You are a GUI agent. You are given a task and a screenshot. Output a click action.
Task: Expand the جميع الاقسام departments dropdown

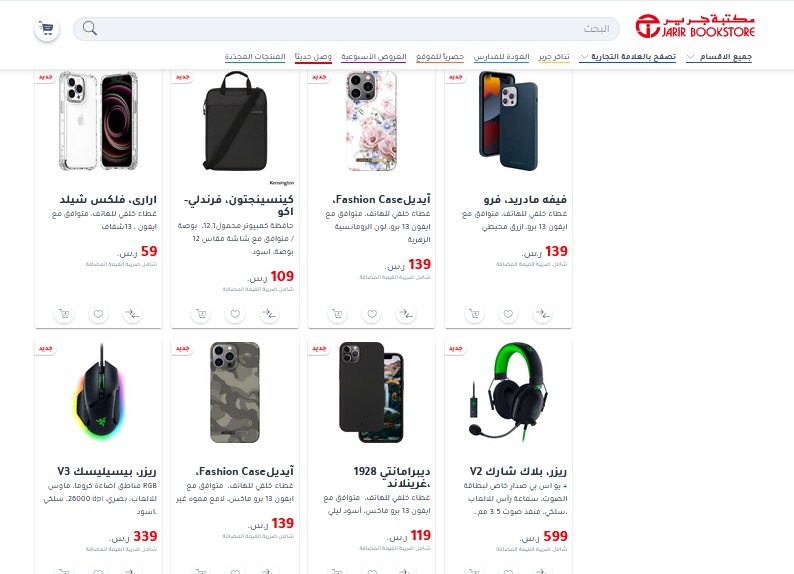point(719,57)
